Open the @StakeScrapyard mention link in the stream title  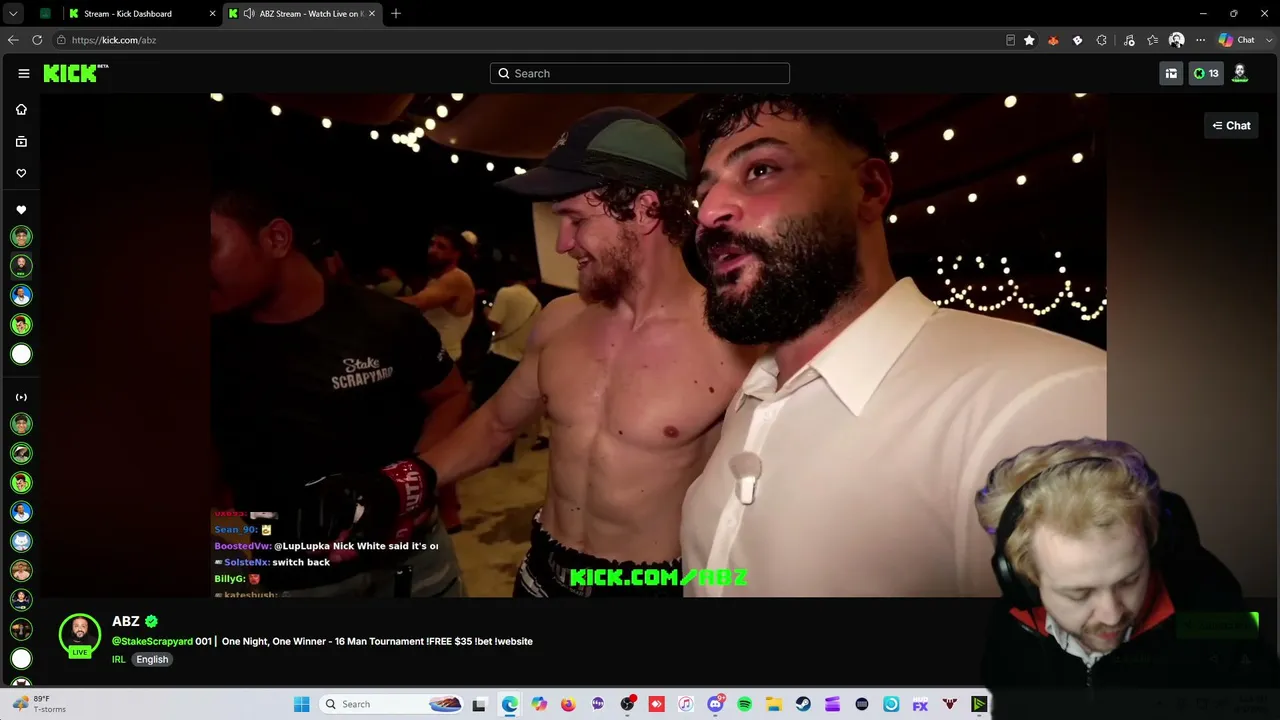click(x=152, y=641)
